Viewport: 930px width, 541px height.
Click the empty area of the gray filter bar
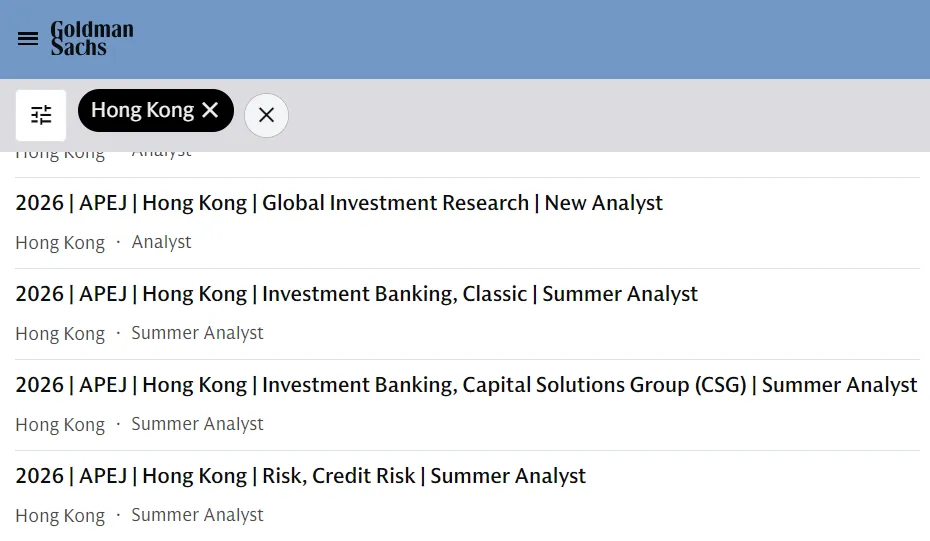click(600, 115)
